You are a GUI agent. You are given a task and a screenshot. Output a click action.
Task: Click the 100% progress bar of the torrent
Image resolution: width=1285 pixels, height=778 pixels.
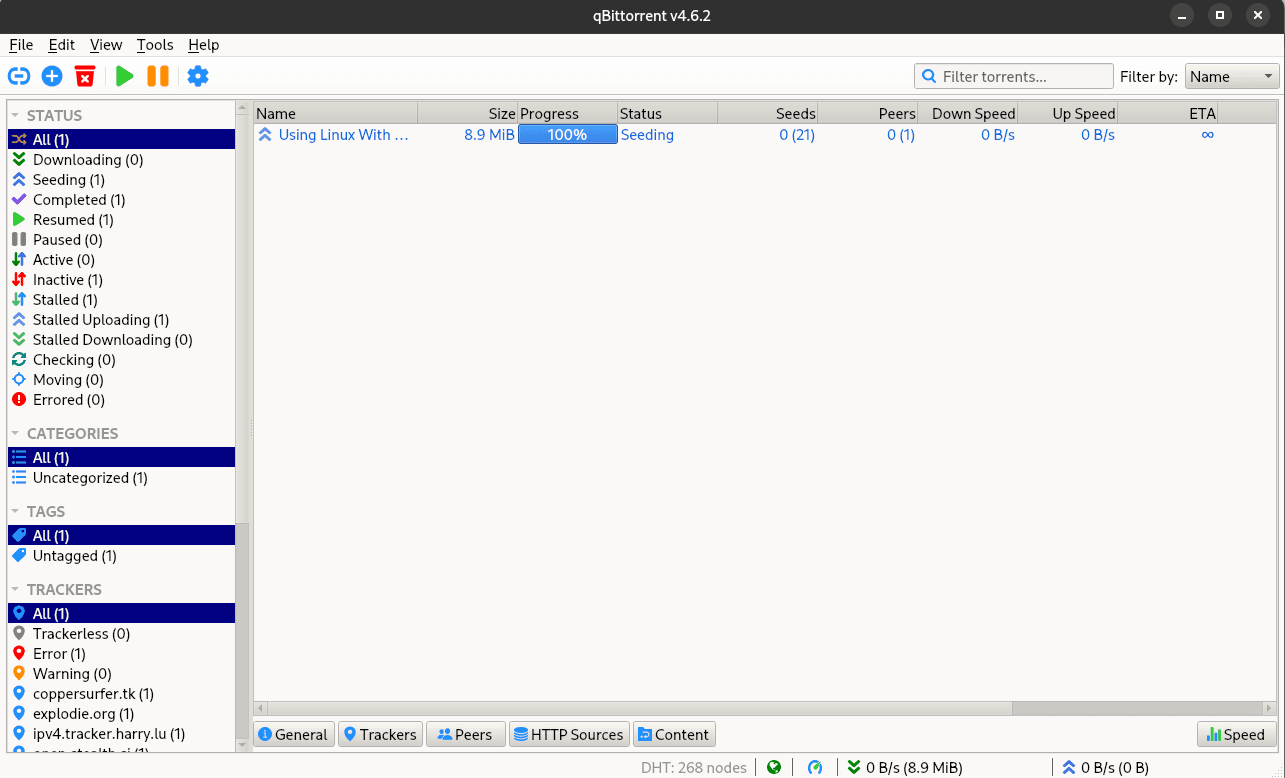tap(568, 135)
